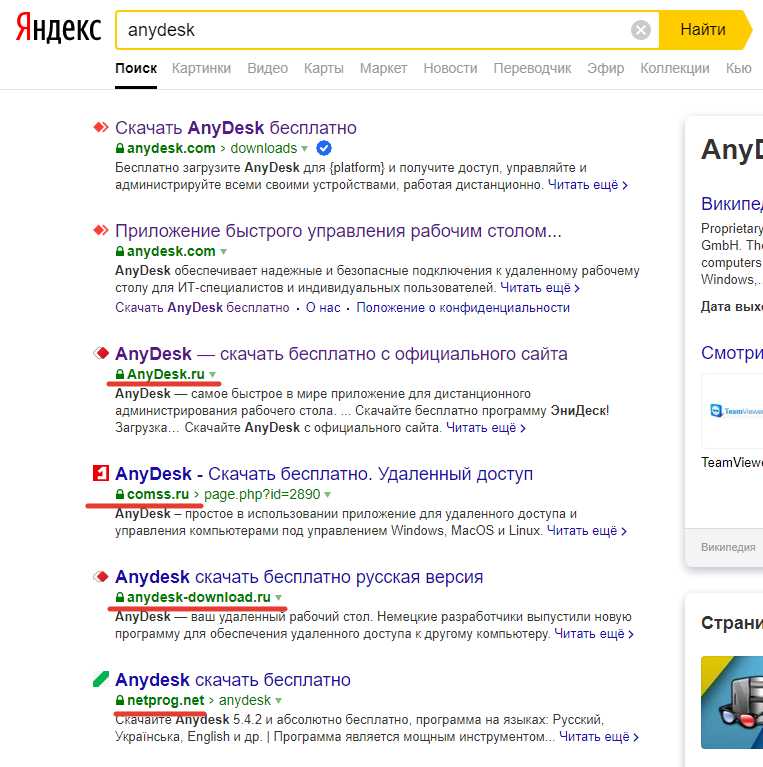Screen dimensions: 763x767
Task: Open 'AnyDesk - Скачать бесплатно. Удаленный доступ'
Action: (324, 474)
